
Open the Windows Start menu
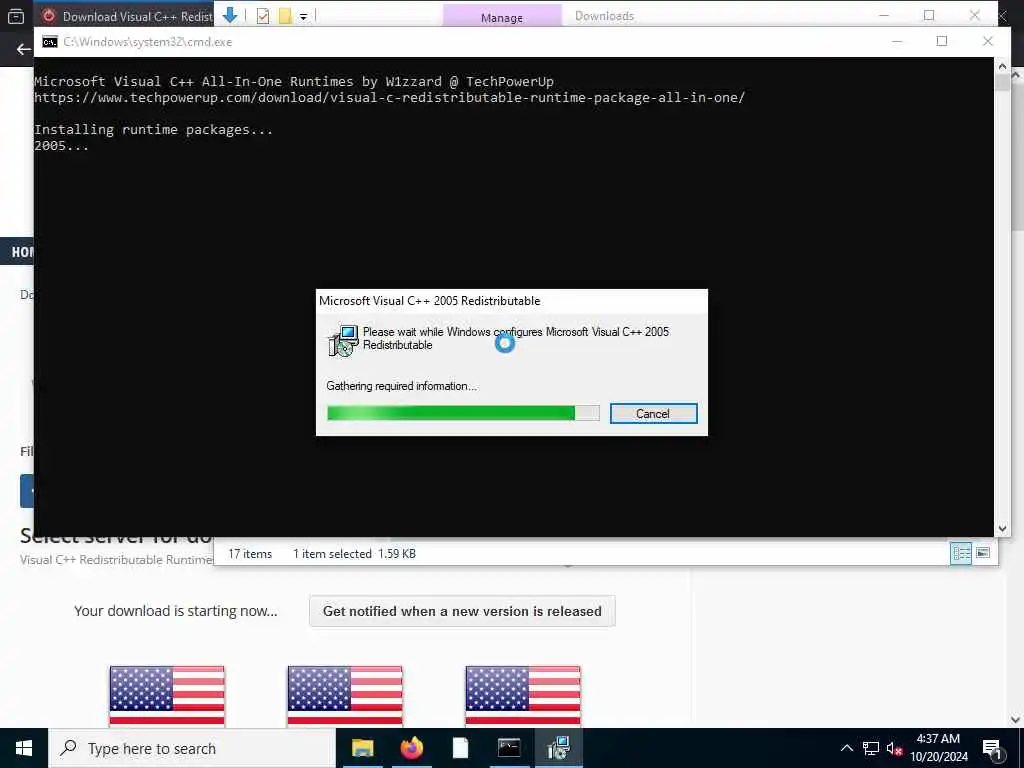[24, 748]
